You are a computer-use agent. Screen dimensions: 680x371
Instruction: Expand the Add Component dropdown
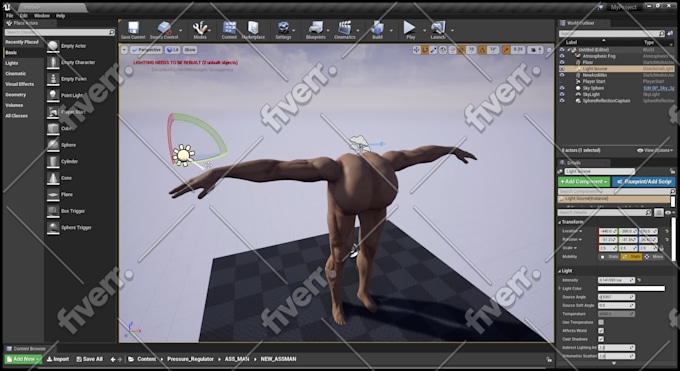click(x=584, y=181)
